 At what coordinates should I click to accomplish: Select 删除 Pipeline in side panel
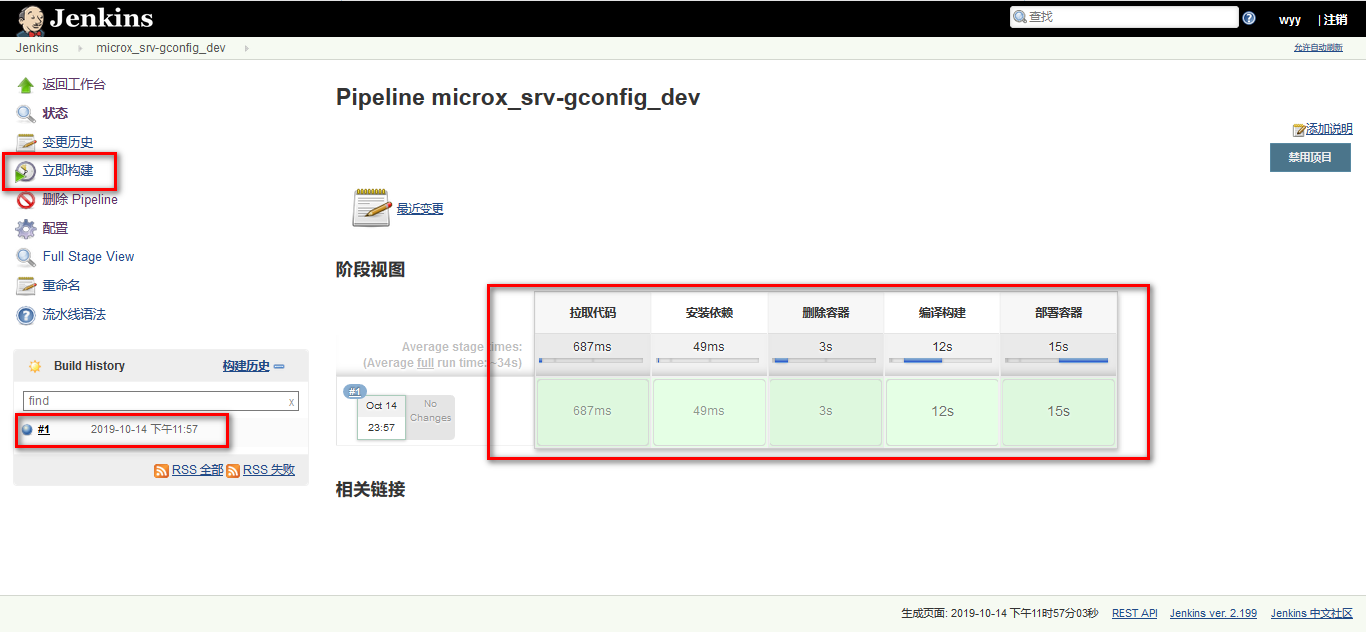click(80, 200)
